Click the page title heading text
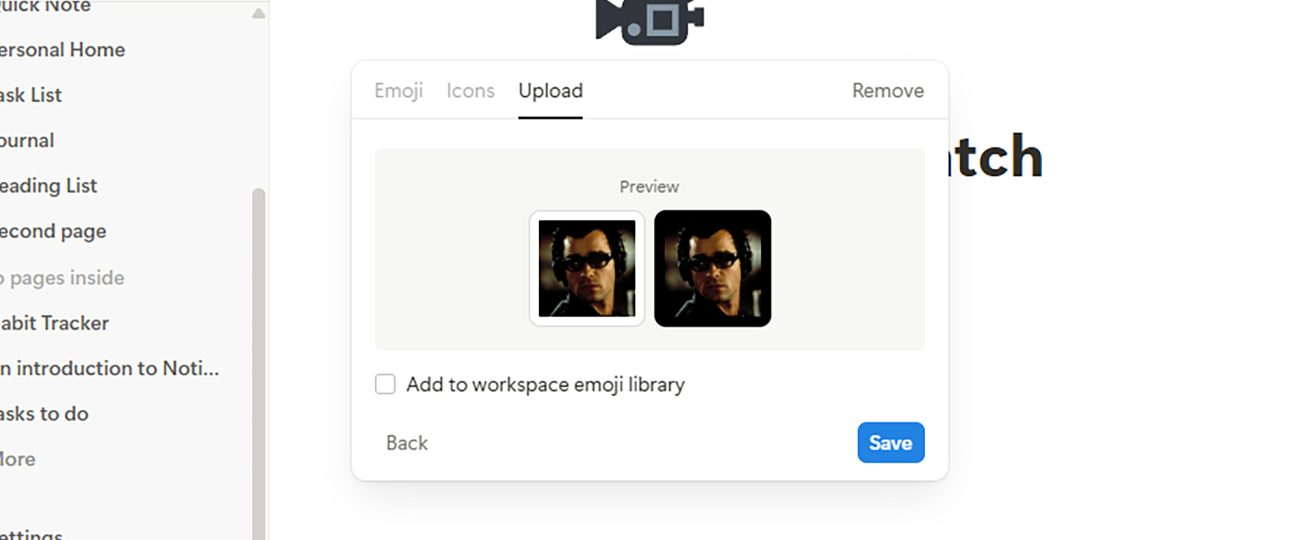 pyautogui.click(x=995, y=156)
